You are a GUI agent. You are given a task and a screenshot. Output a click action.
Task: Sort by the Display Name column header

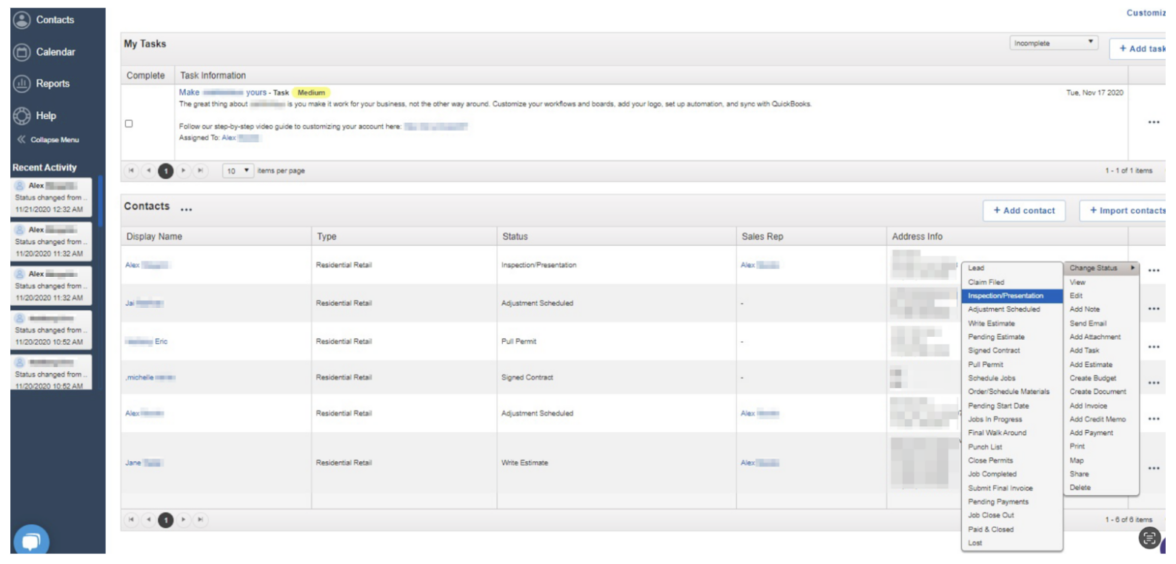point(154,237)
